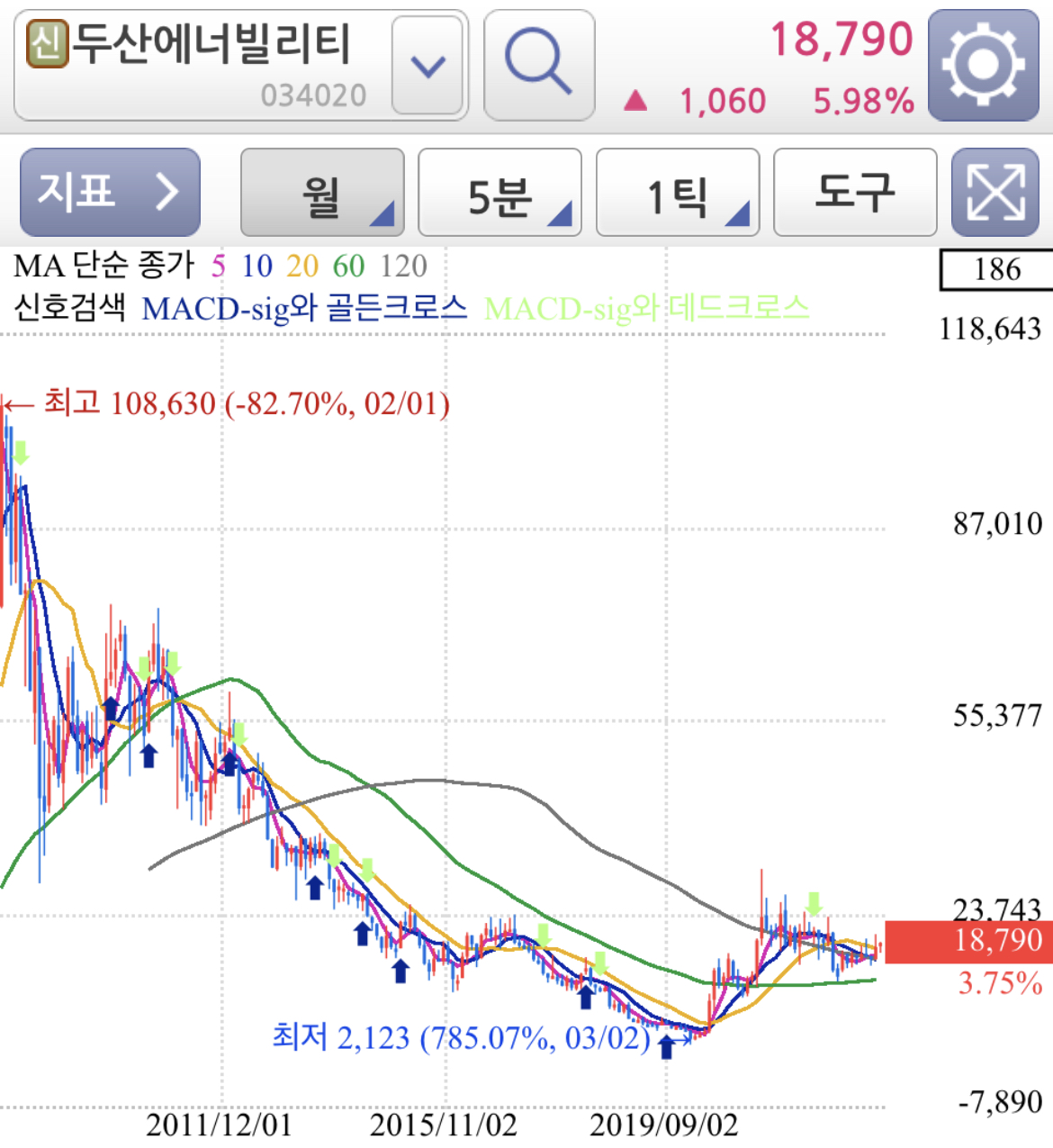
Task: Click the 186 bar count box
Action: pos(996,269)
